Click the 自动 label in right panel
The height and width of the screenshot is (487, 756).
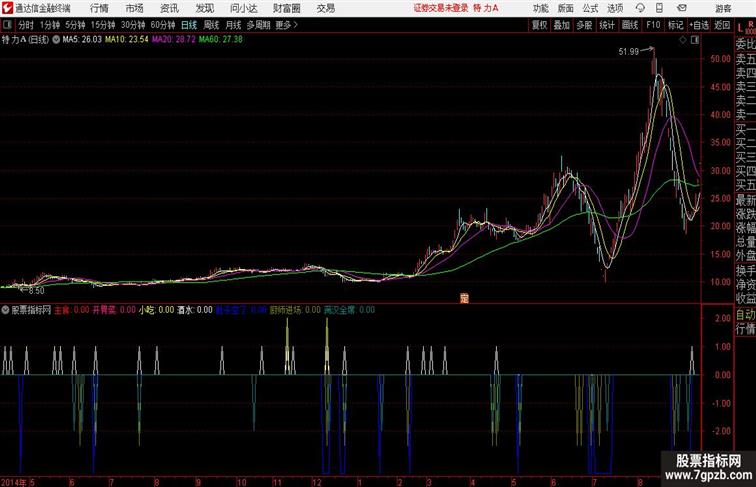745,315
